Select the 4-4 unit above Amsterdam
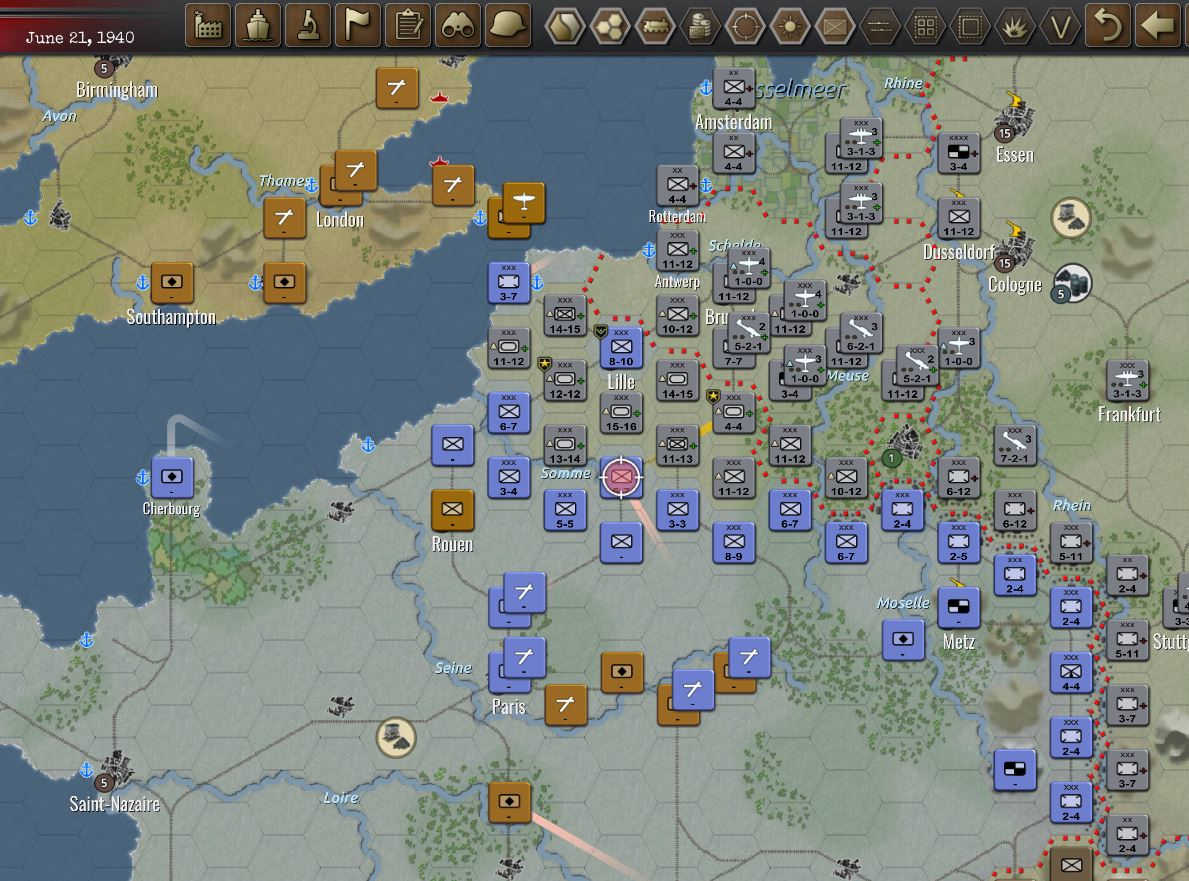The image size is (1189, 881). pos(733,89)
